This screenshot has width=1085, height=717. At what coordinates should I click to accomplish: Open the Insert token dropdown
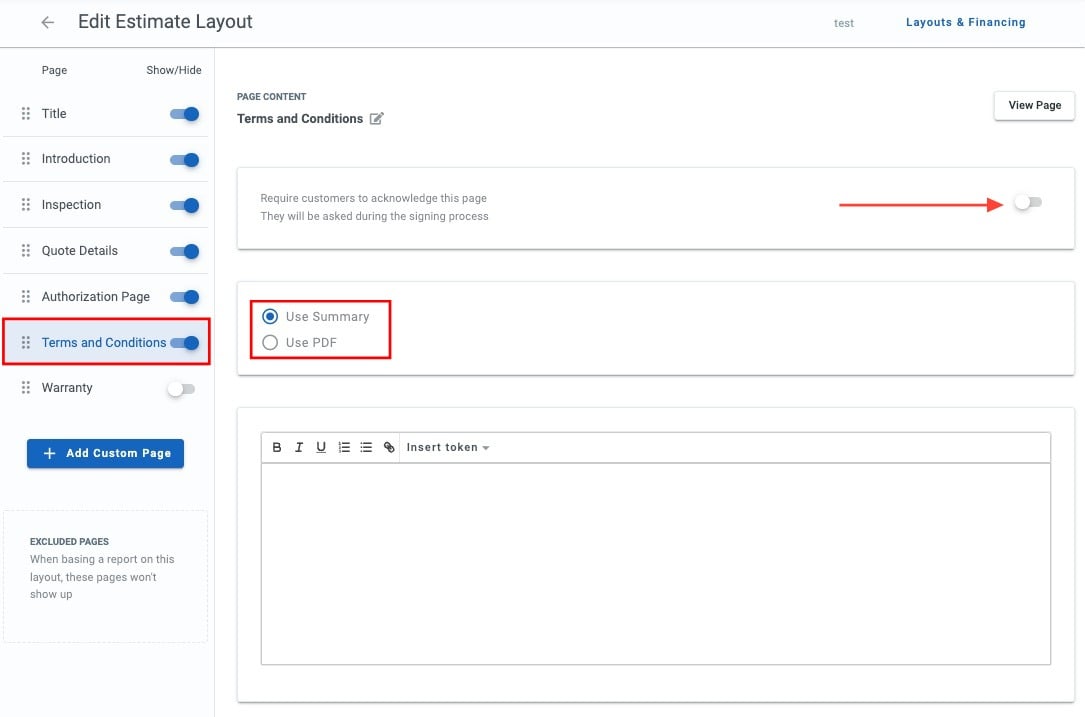[448, 447]
